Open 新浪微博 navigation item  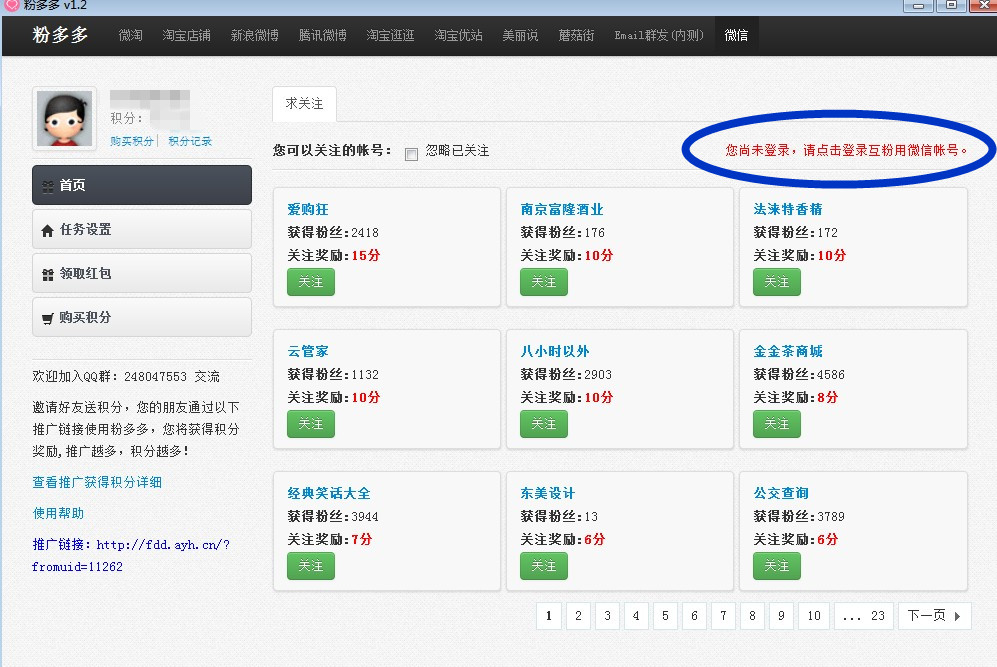tap(254, 36)
